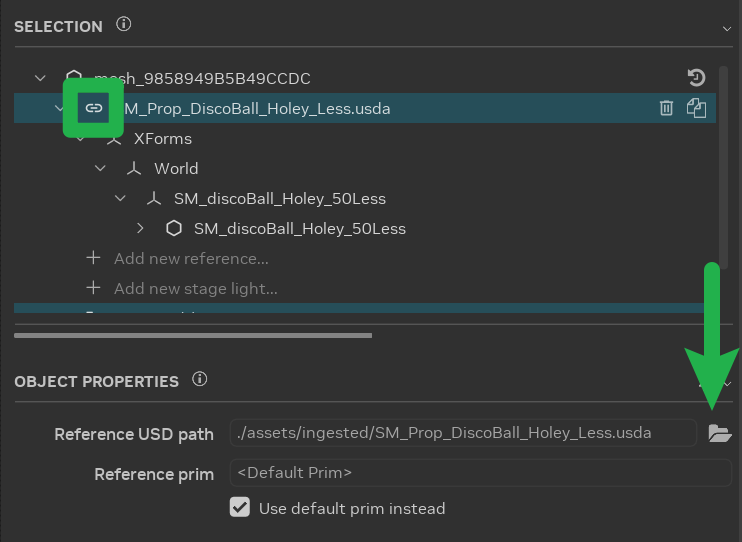The height and width of the screenshot is (542, 742).
Task: Collapse the World tree node
Action: click(100, 168)
